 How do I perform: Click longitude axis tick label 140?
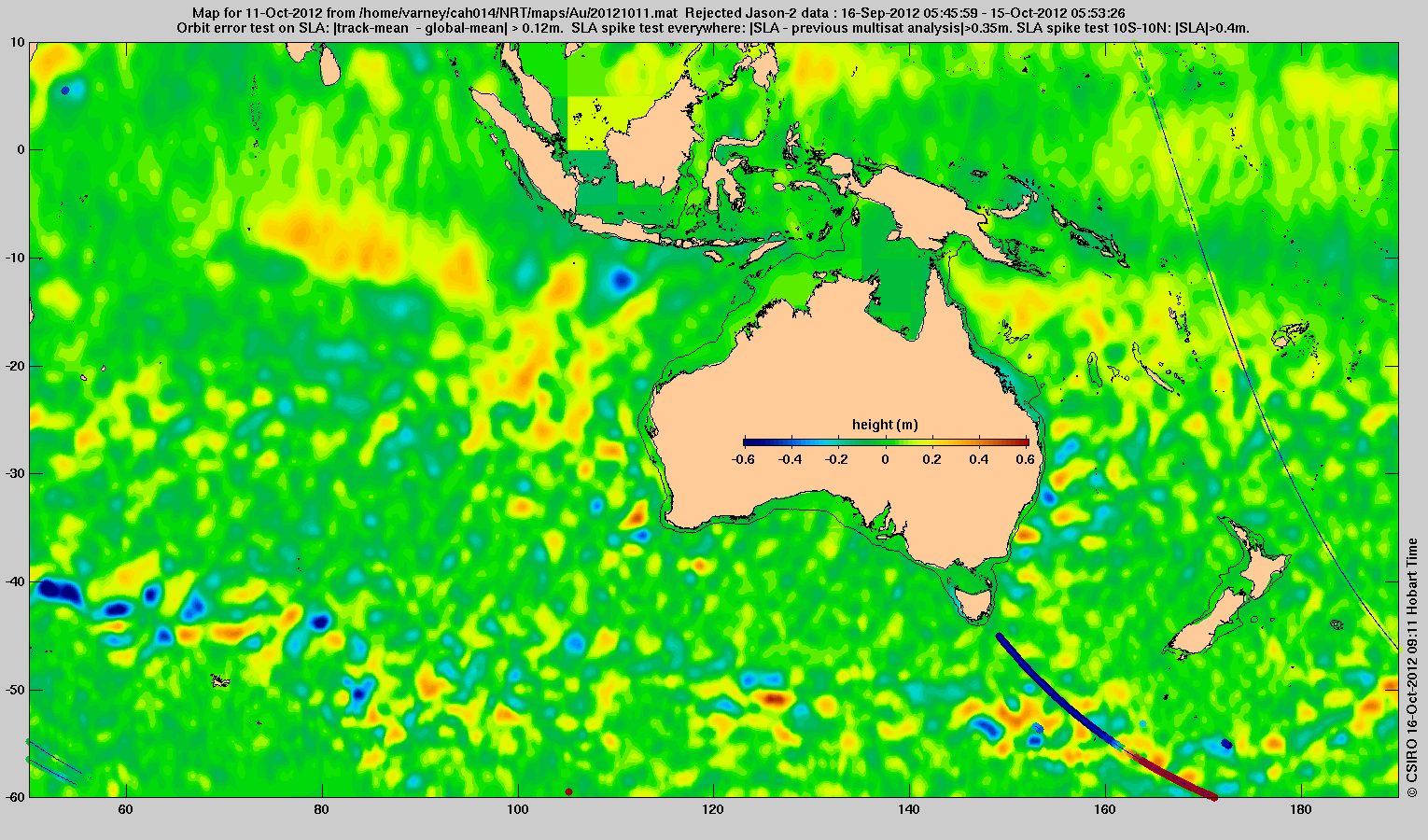[x=909, y=810]
